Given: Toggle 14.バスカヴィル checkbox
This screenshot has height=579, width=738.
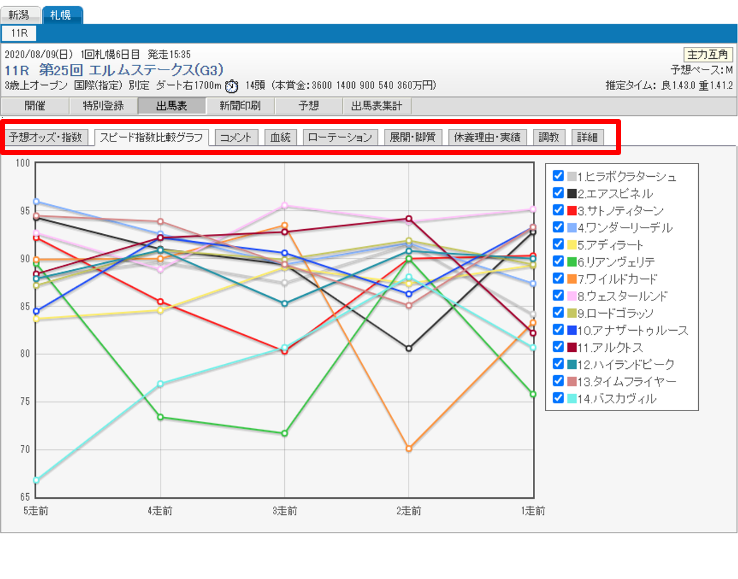Looking at the screenshot, I should (558, 398).
